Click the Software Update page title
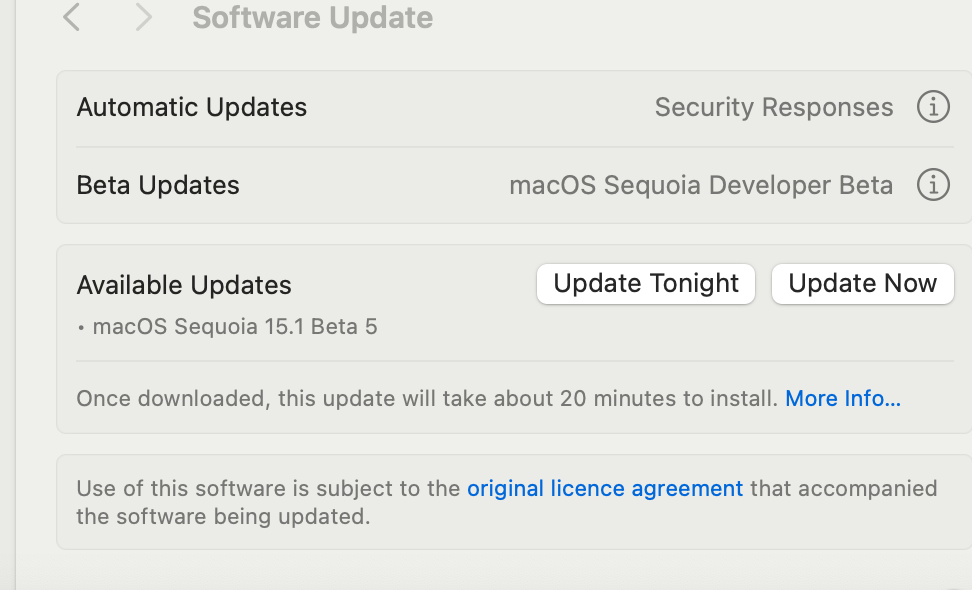 coord(312,18)
